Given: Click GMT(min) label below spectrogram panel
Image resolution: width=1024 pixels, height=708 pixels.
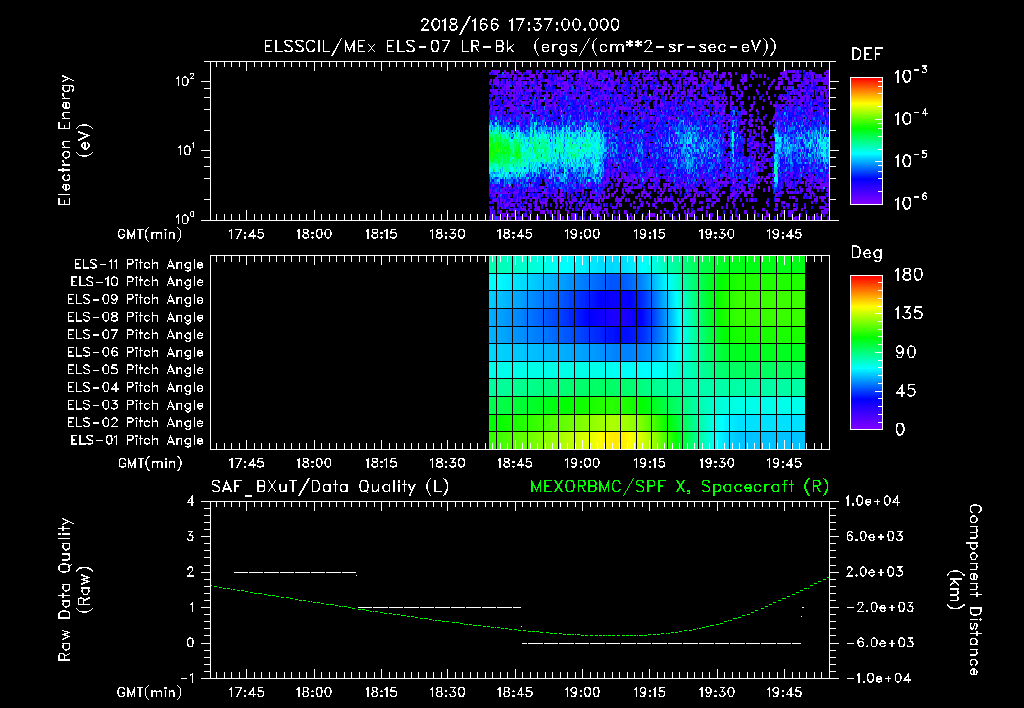Looking at the screenshot, I should 150,234.
